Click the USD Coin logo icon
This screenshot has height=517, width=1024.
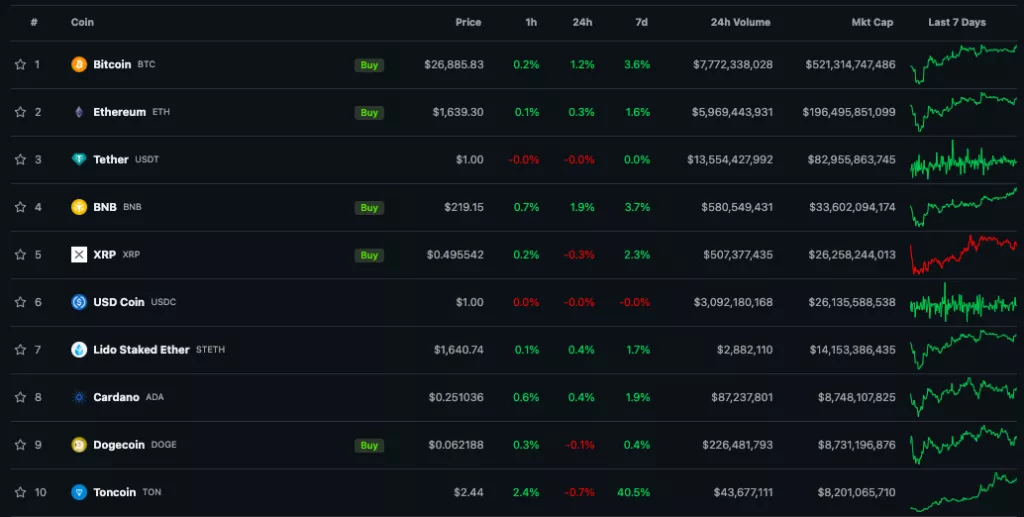(79, 302)
